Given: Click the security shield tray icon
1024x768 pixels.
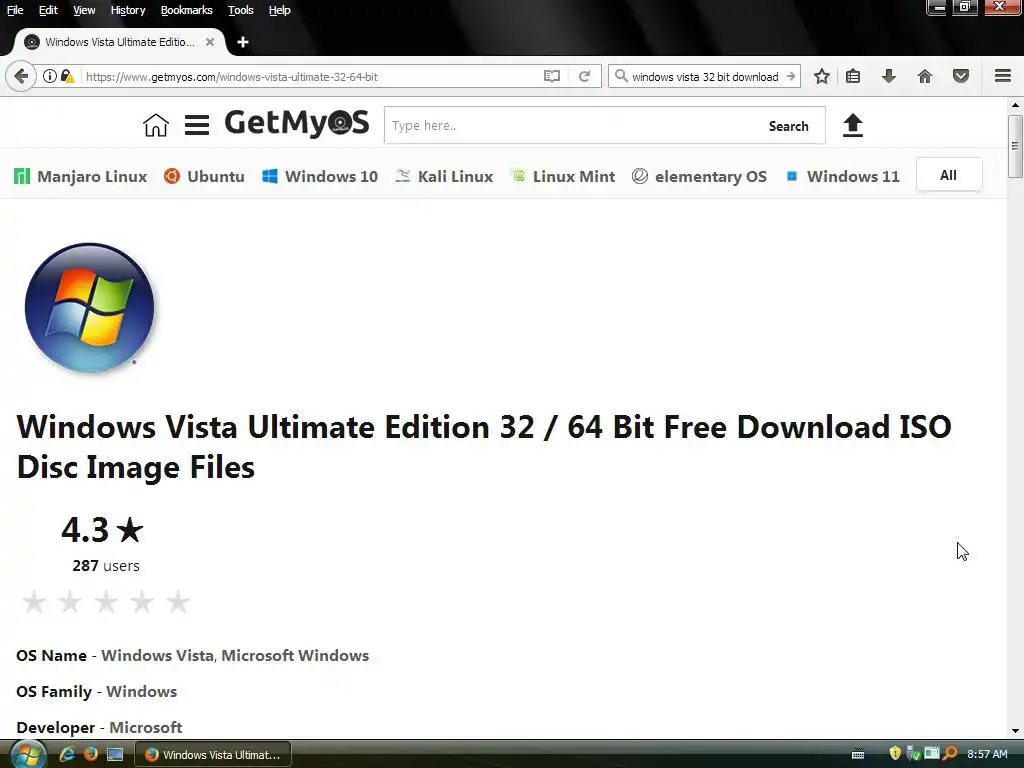Looking at the screenshot, I should pos(895,754).
